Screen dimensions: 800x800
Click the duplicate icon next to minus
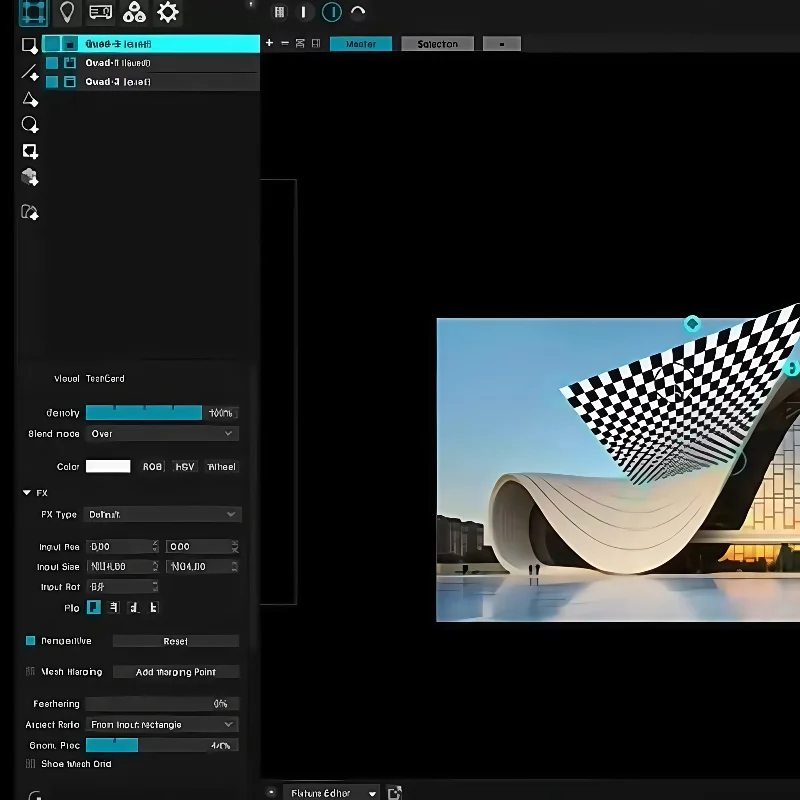(300, 43)
